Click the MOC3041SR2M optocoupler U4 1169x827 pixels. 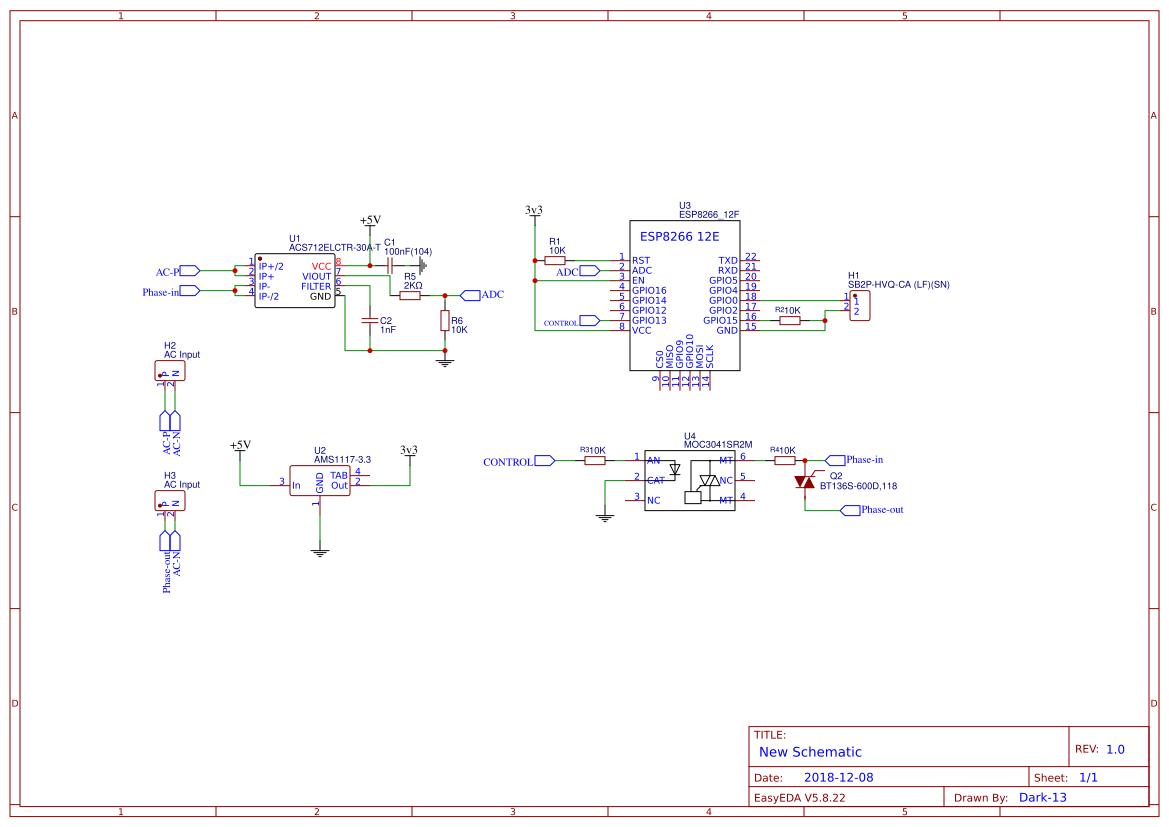690,480
